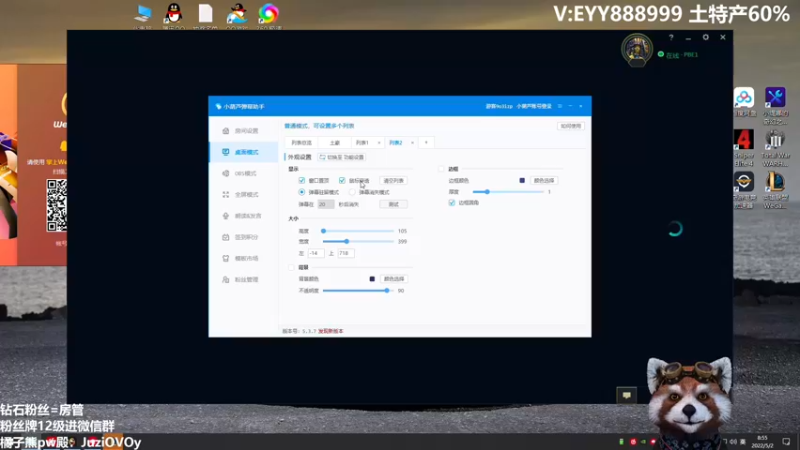The height and width of the screenshot is (450, 800).
Task: Toggle the 窗口置顶 checkbox
Action: (x=302, y=181)
